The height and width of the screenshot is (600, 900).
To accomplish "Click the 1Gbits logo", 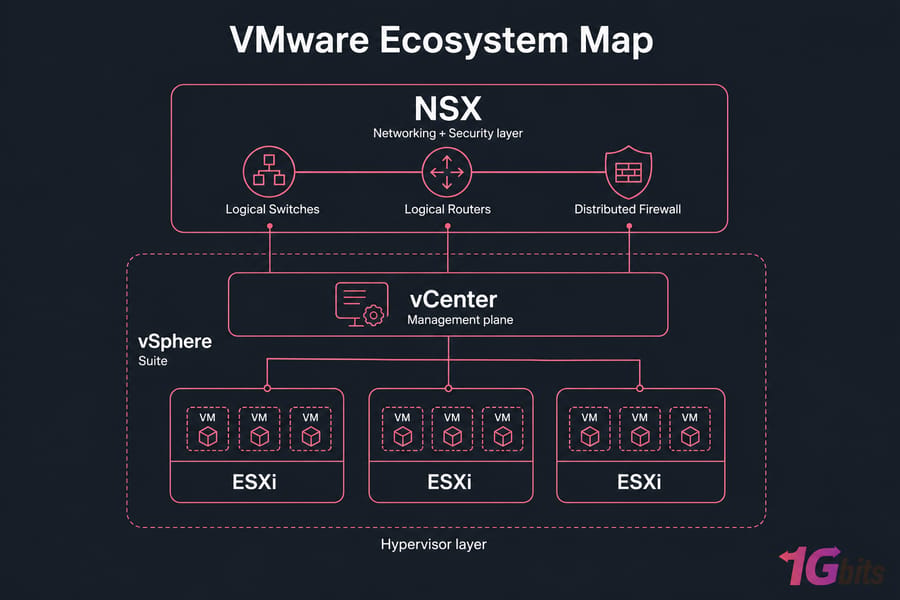I will coord(832,566).
